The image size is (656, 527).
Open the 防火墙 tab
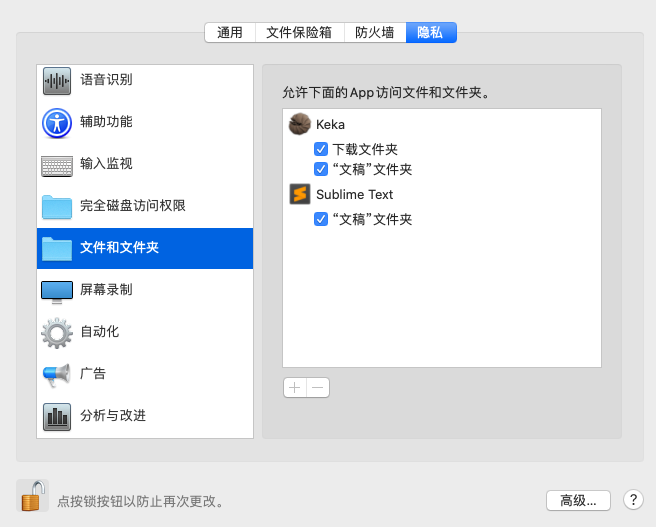point(374,32)
